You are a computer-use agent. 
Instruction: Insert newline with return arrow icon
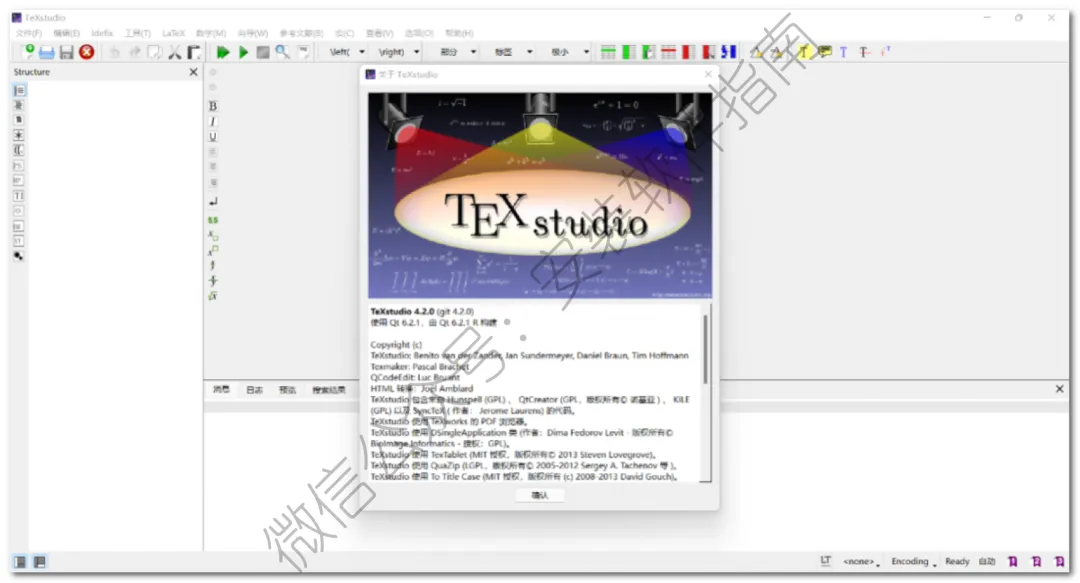coord(213,202)
